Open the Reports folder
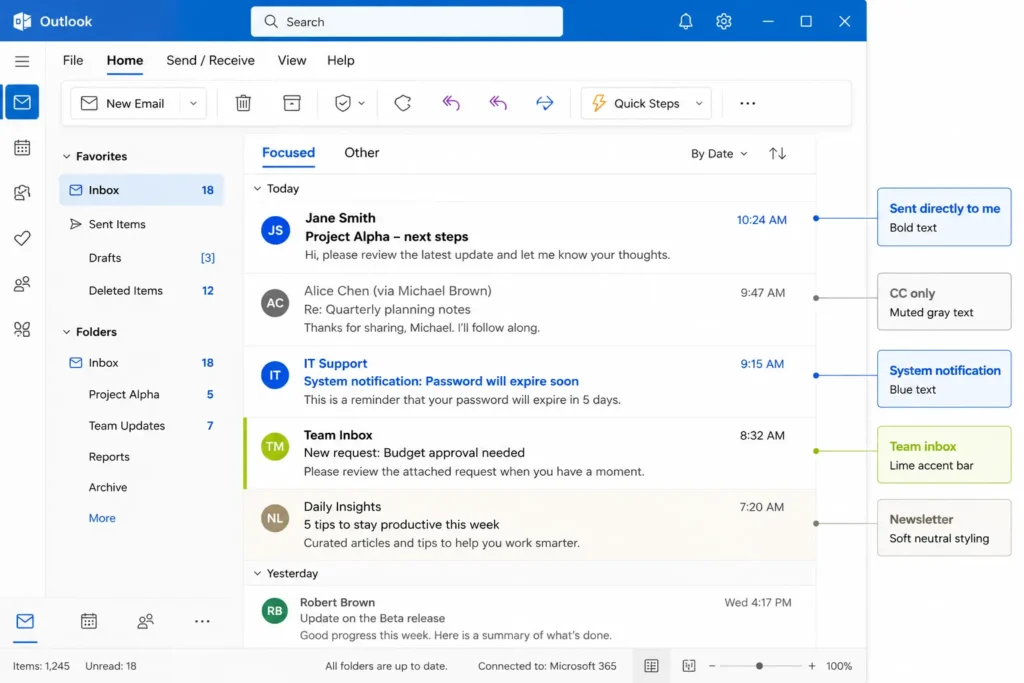Viewport: 1024px width, 683px height. click(141, 456)
